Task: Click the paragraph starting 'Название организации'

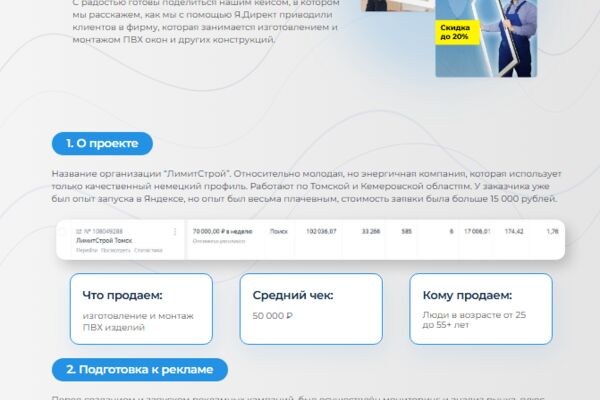Action: [x=307, y=186]
